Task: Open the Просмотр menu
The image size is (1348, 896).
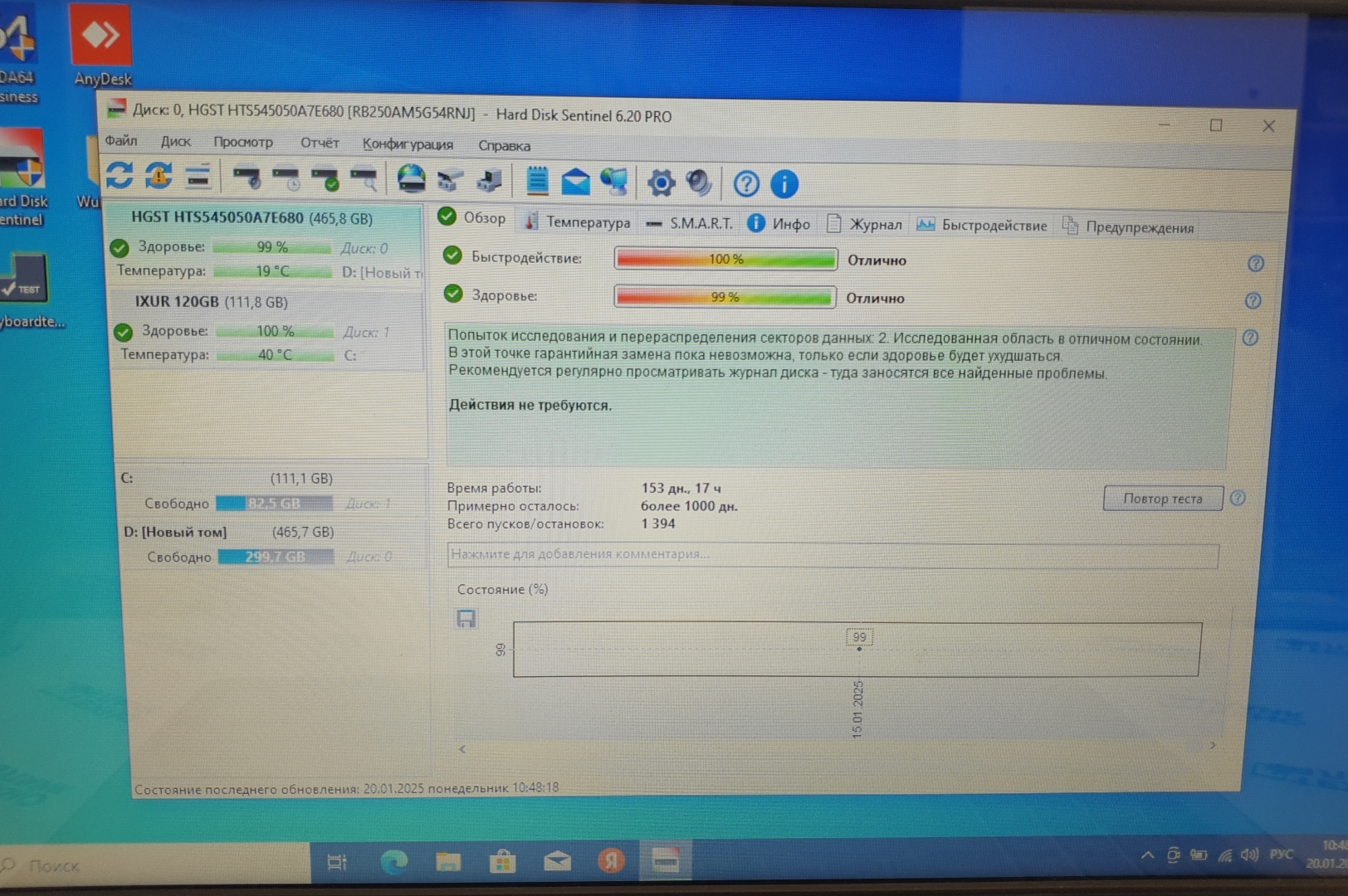Action: tap(243, 142)
